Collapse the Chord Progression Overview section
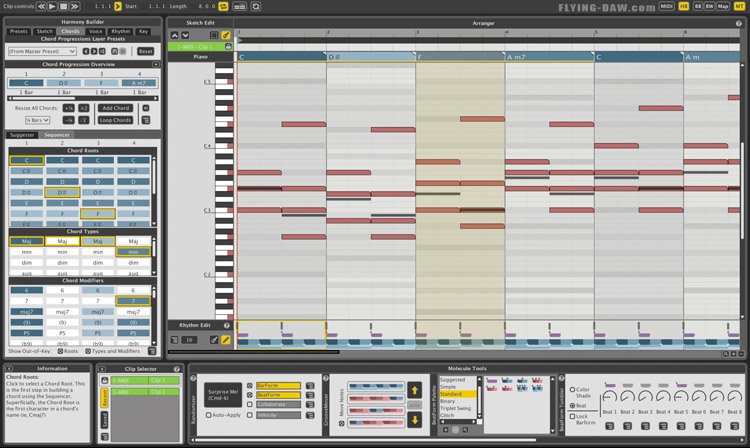 pos(155,64)
